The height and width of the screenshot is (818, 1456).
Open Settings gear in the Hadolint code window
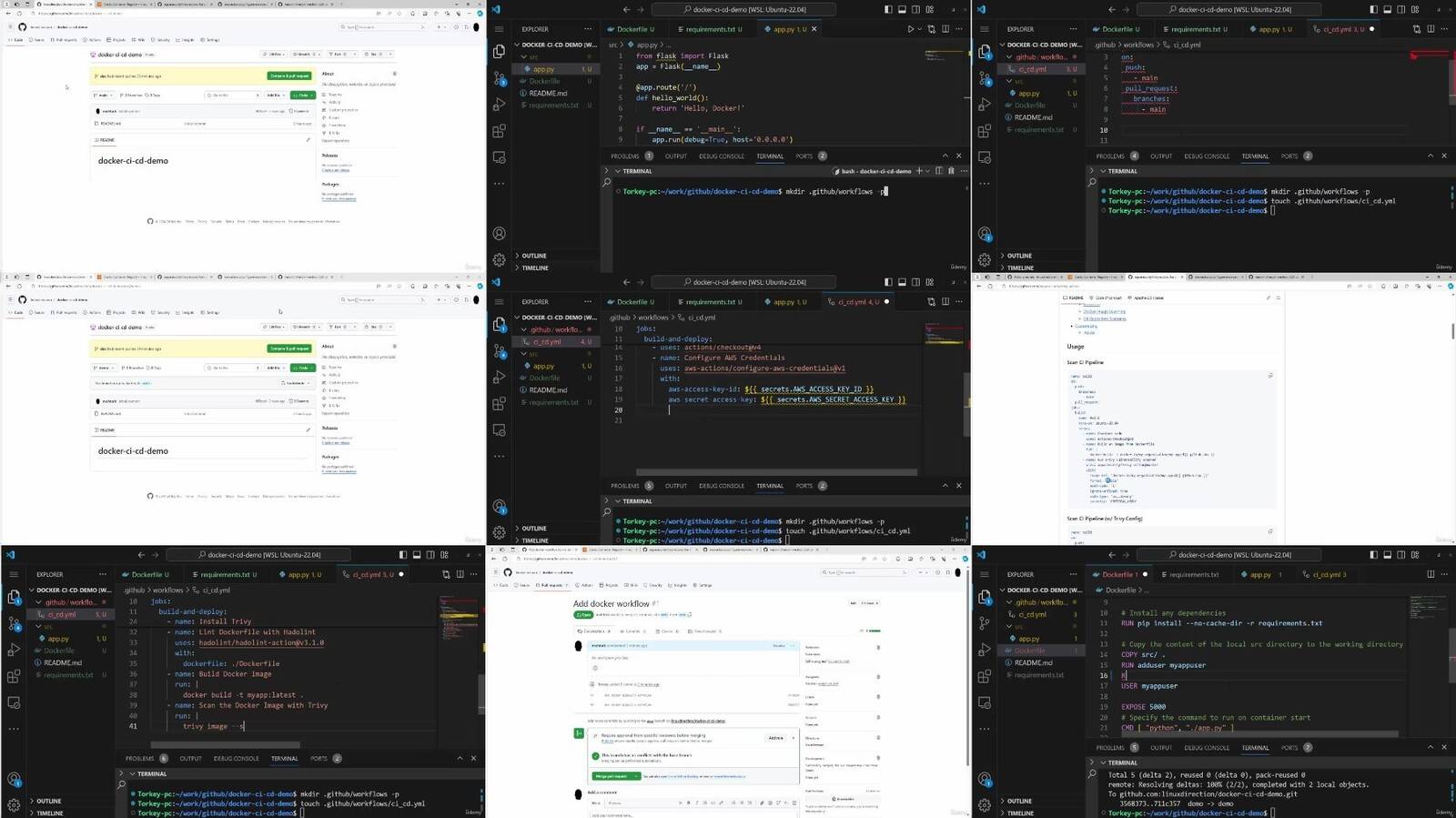(x=14, y=804)
